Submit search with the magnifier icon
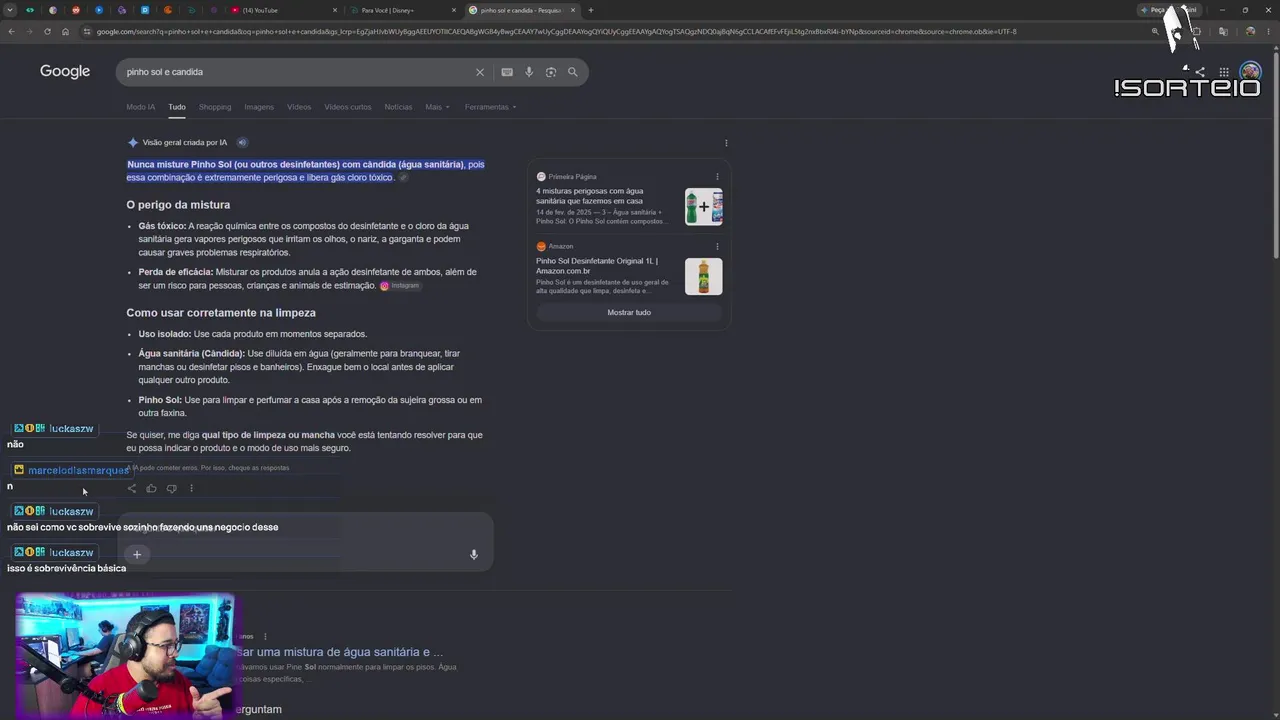The width and height of the screenshot is (1280, 720). pos(573,72)
